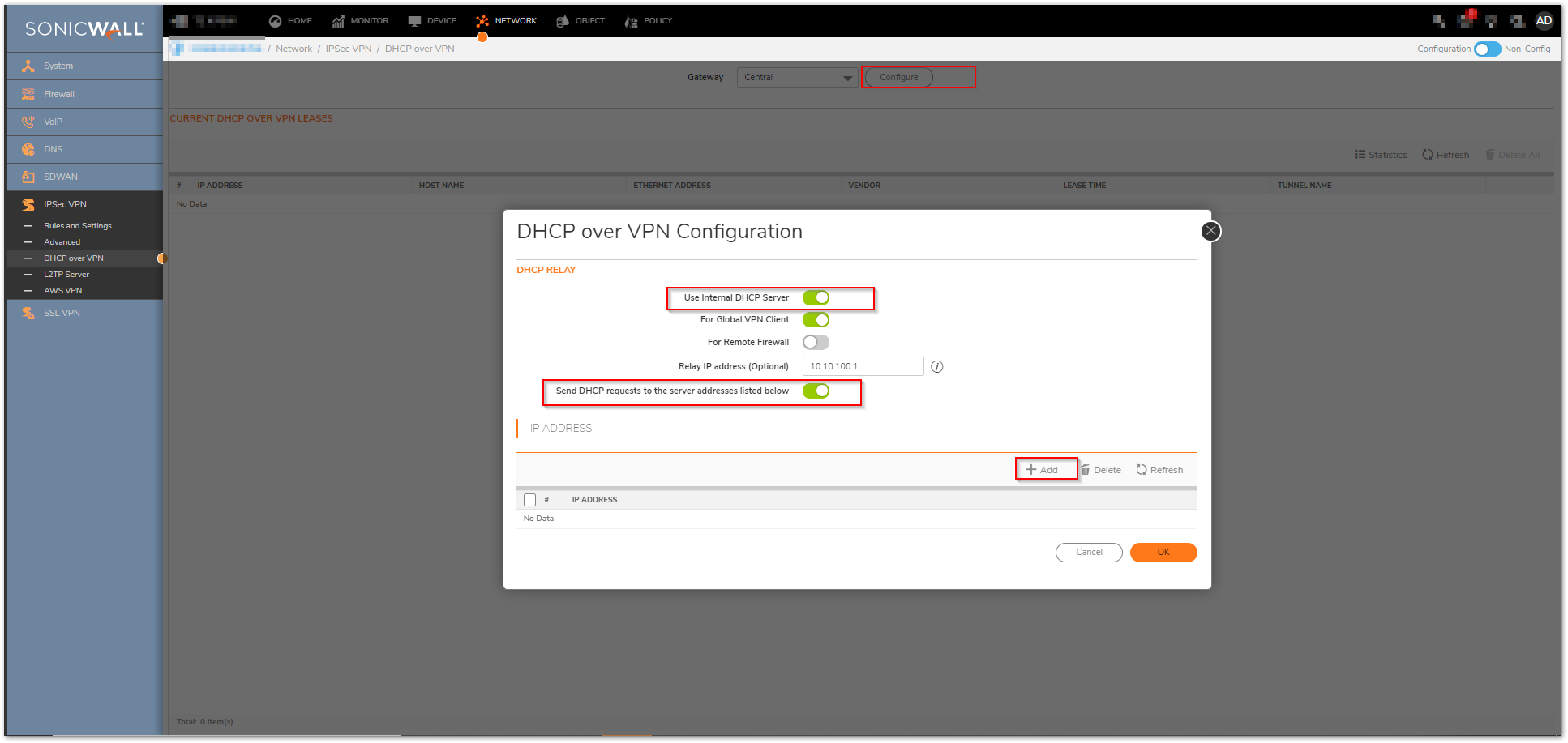
Task: Click the System icon in sidebar
Action: 28,66
